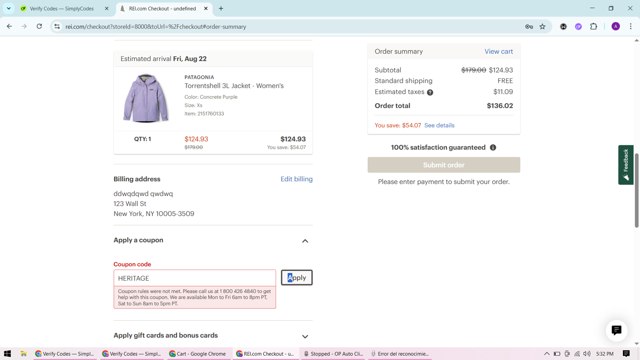Screen dimensions: 640x360
Task: Click the taskbar clock 5:32 PM
Action: click(x=604, y=353)
